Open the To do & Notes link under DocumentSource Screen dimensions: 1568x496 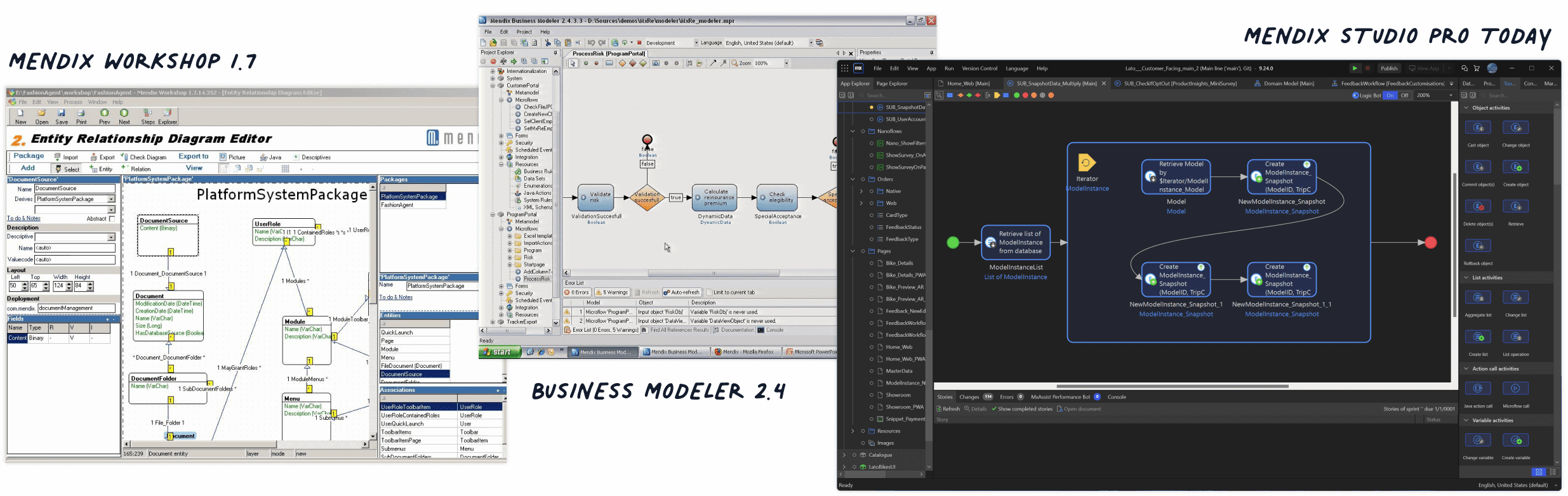pos(23,218)
